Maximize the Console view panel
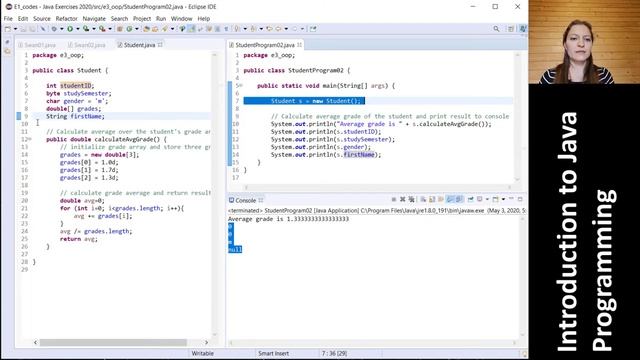This screenshot has width=640, height=360. (520, 199)
